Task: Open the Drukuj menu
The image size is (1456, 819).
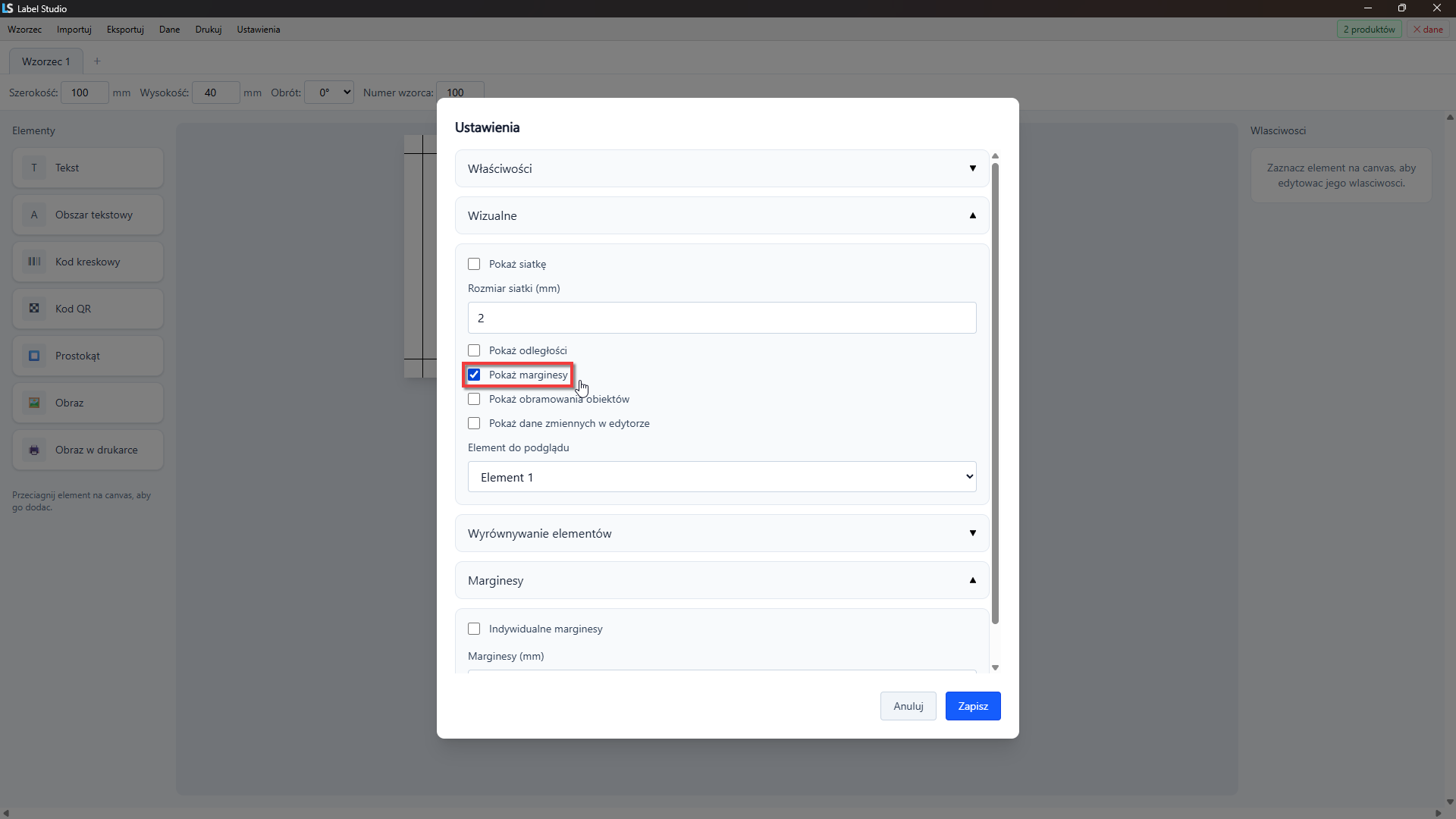Action: click(209, 30)
